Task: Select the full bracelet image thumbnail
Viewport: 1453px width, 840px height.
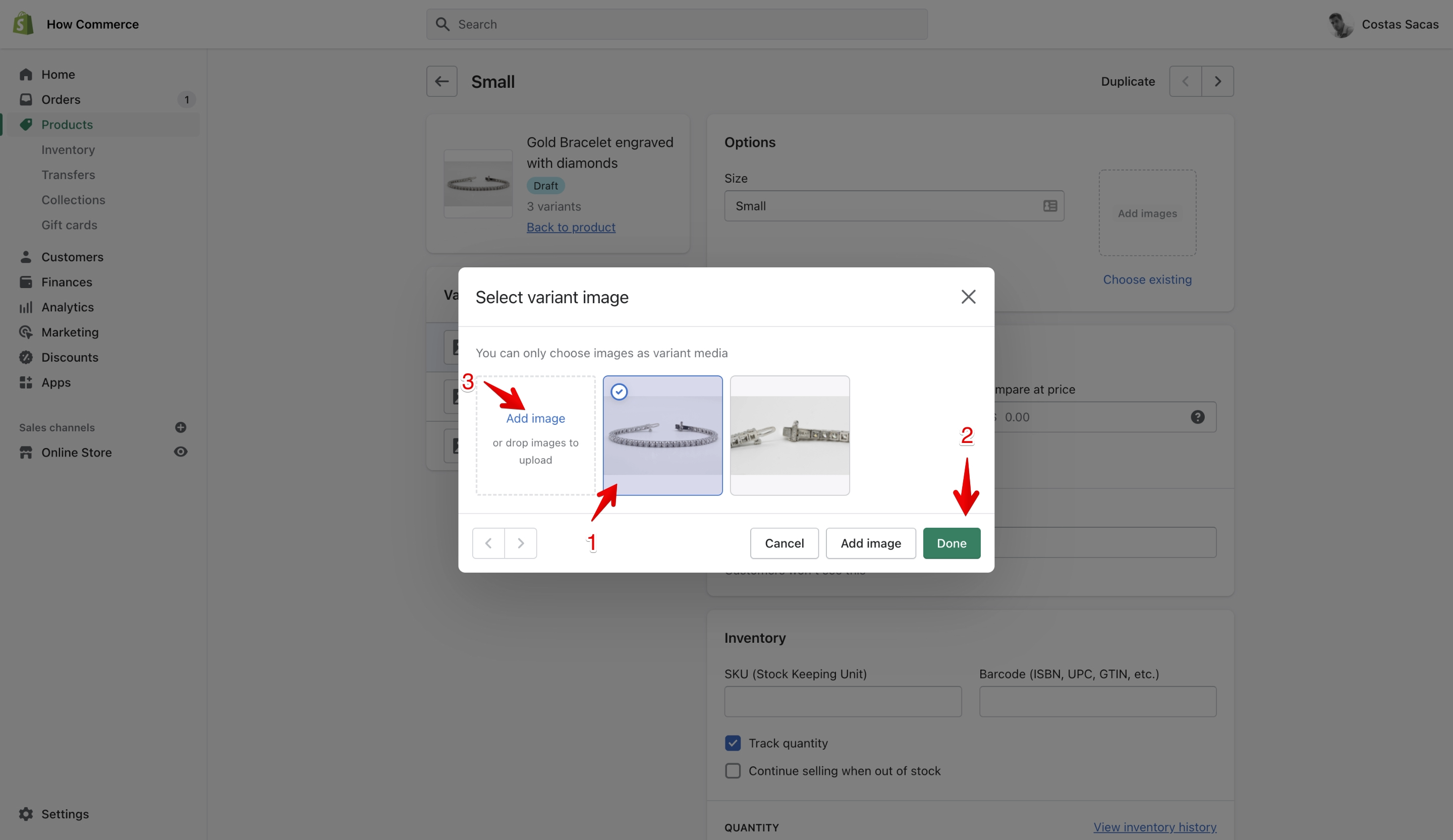Action: pyautogui.click(x=662, y=435)
